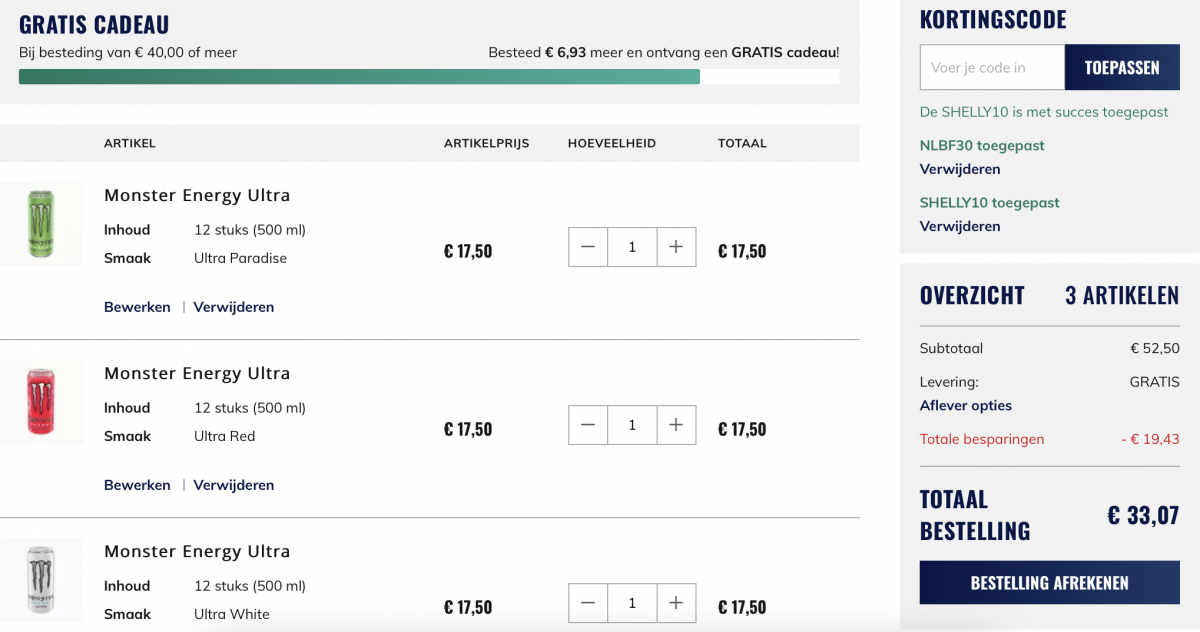Remove the NLBF30 discount code
1200x632 pixels.
[x=960, y=169]
